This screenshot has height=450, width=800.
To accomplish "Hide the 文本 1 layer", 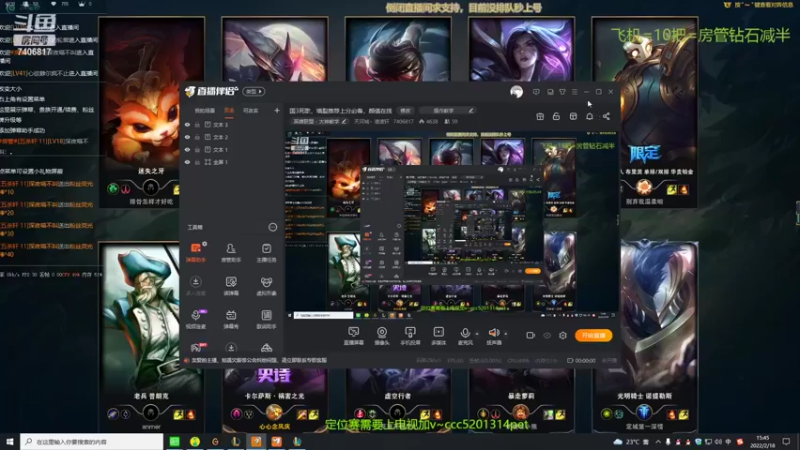I will click(x=187, y=149).
